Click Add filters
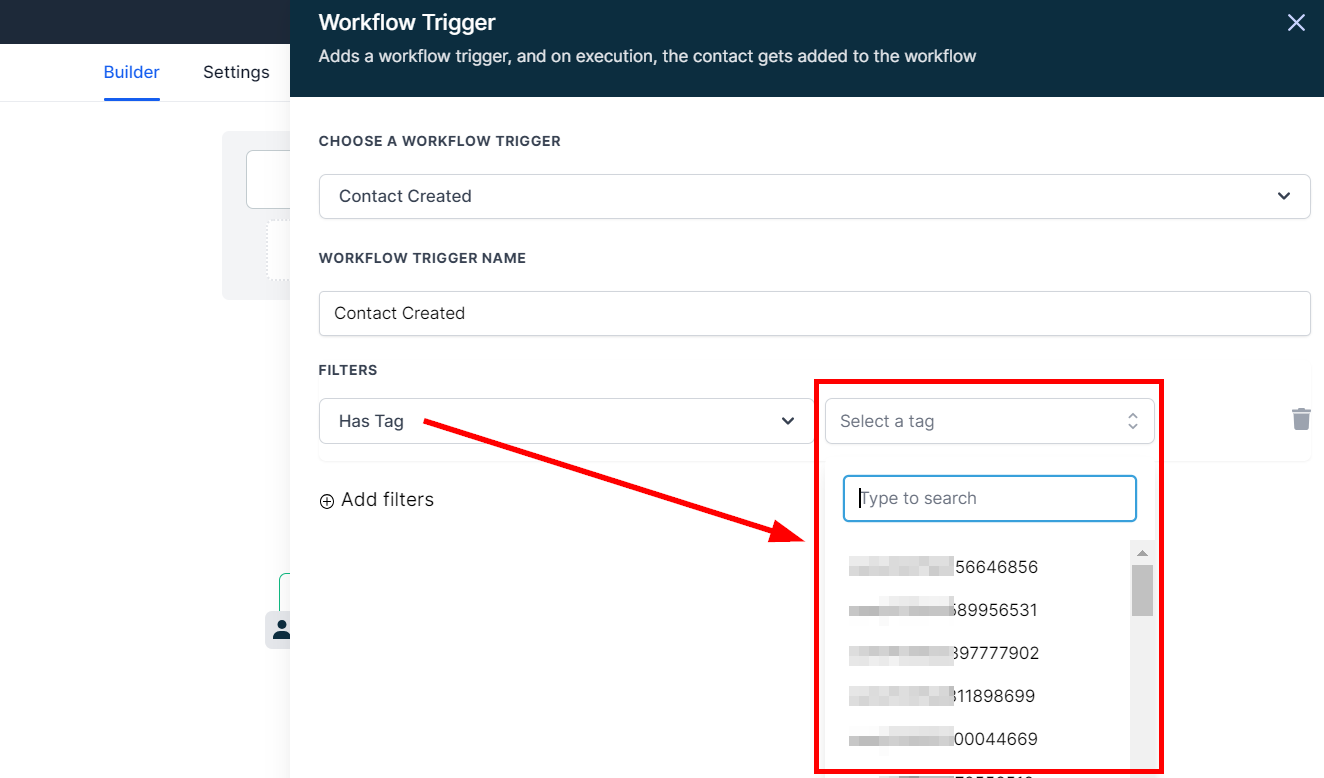The width and height of the screenshot is (1324, 778). tap(377, 500)
